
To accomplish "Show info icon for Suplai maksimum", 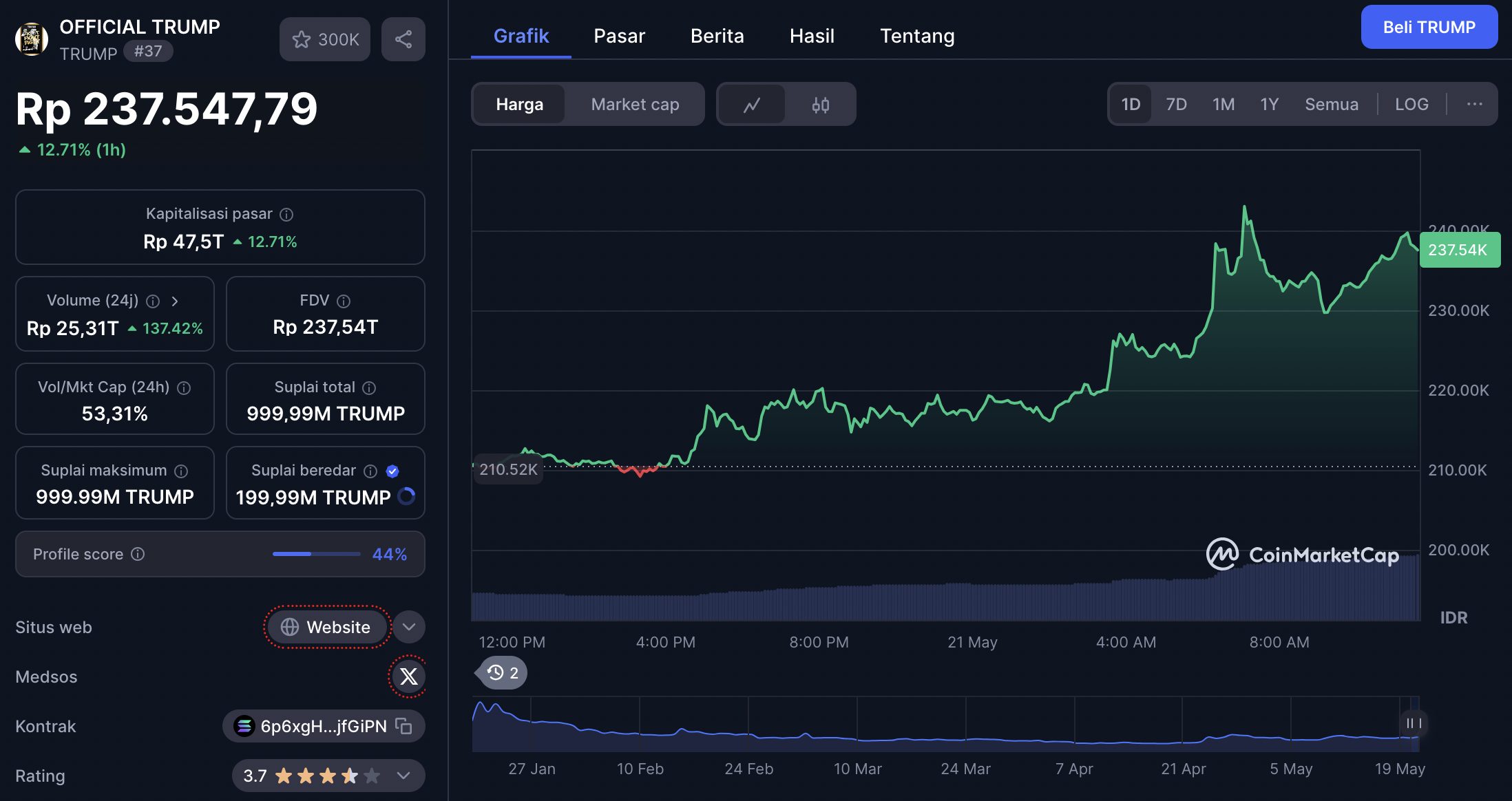I will (181, 471).
